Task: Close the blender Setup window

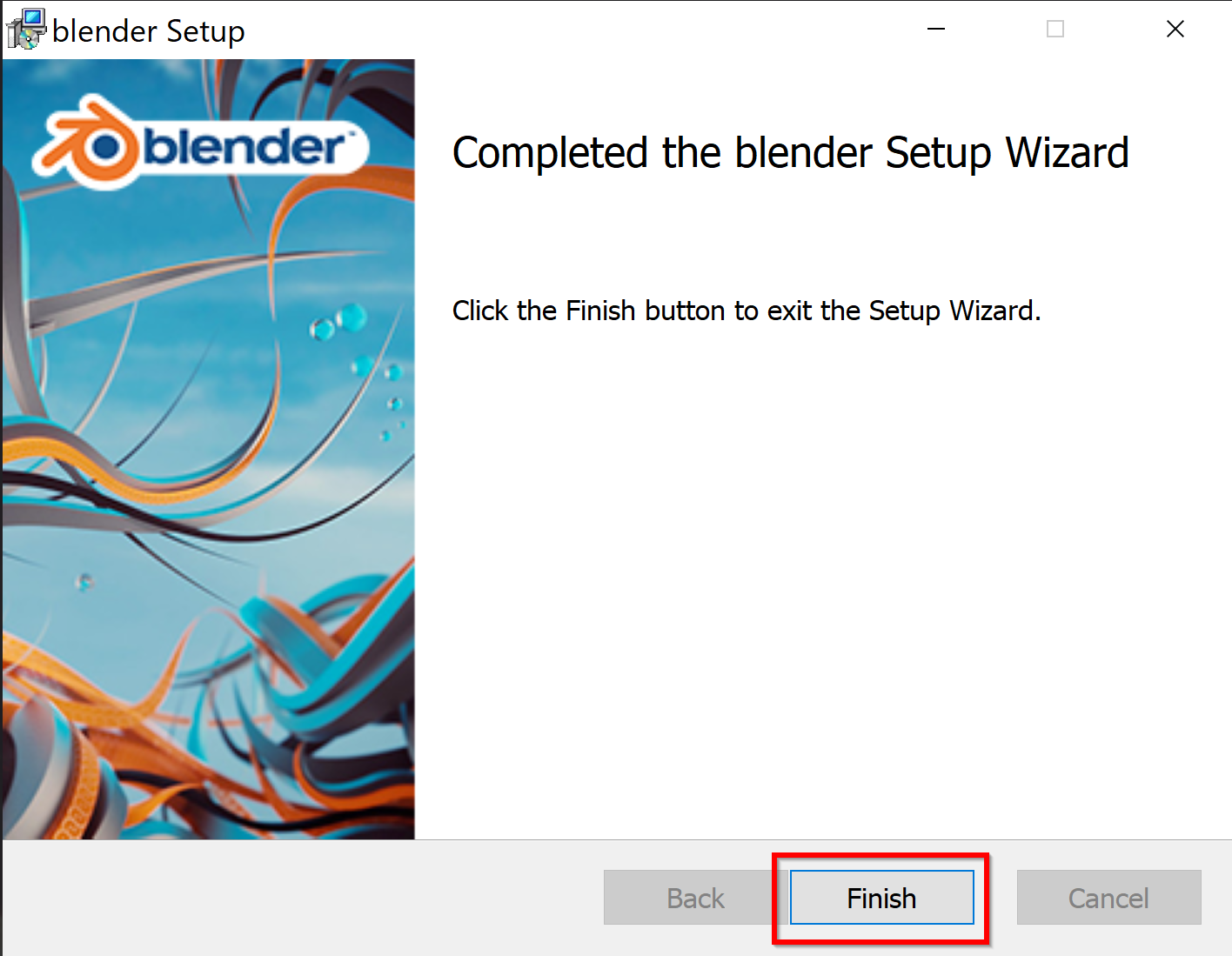Action: pyautogui.click(x=1175, y=29)
